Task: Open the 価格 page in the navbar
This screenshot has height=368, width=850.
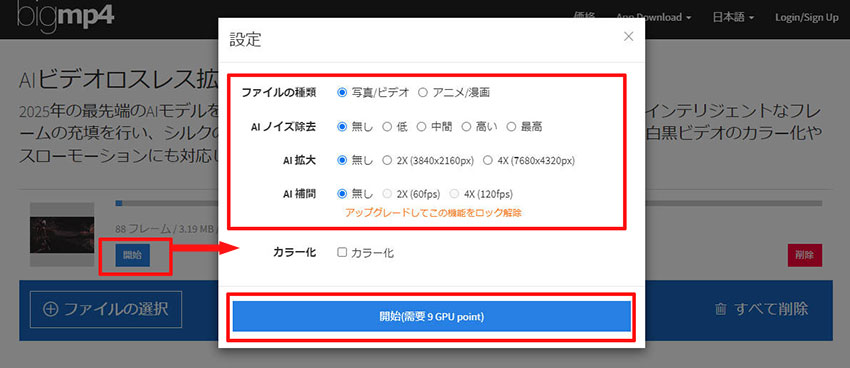Action: tap(585, 17)
